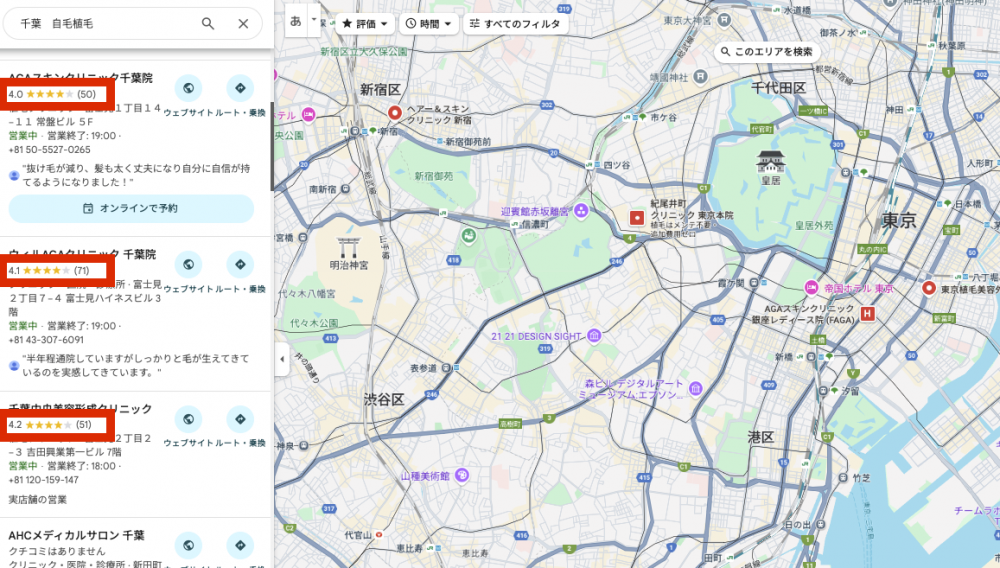Click 代々木公園 park label
Image resolution: width=1000 pixels, height=568 pixels.
point(314,323)
